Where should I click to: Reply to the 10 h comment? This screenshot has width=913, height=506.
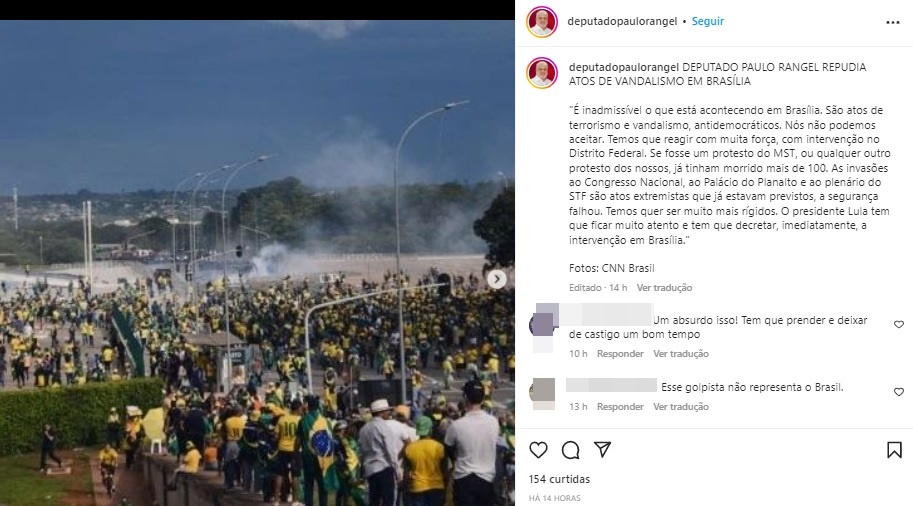pos(620,353)
